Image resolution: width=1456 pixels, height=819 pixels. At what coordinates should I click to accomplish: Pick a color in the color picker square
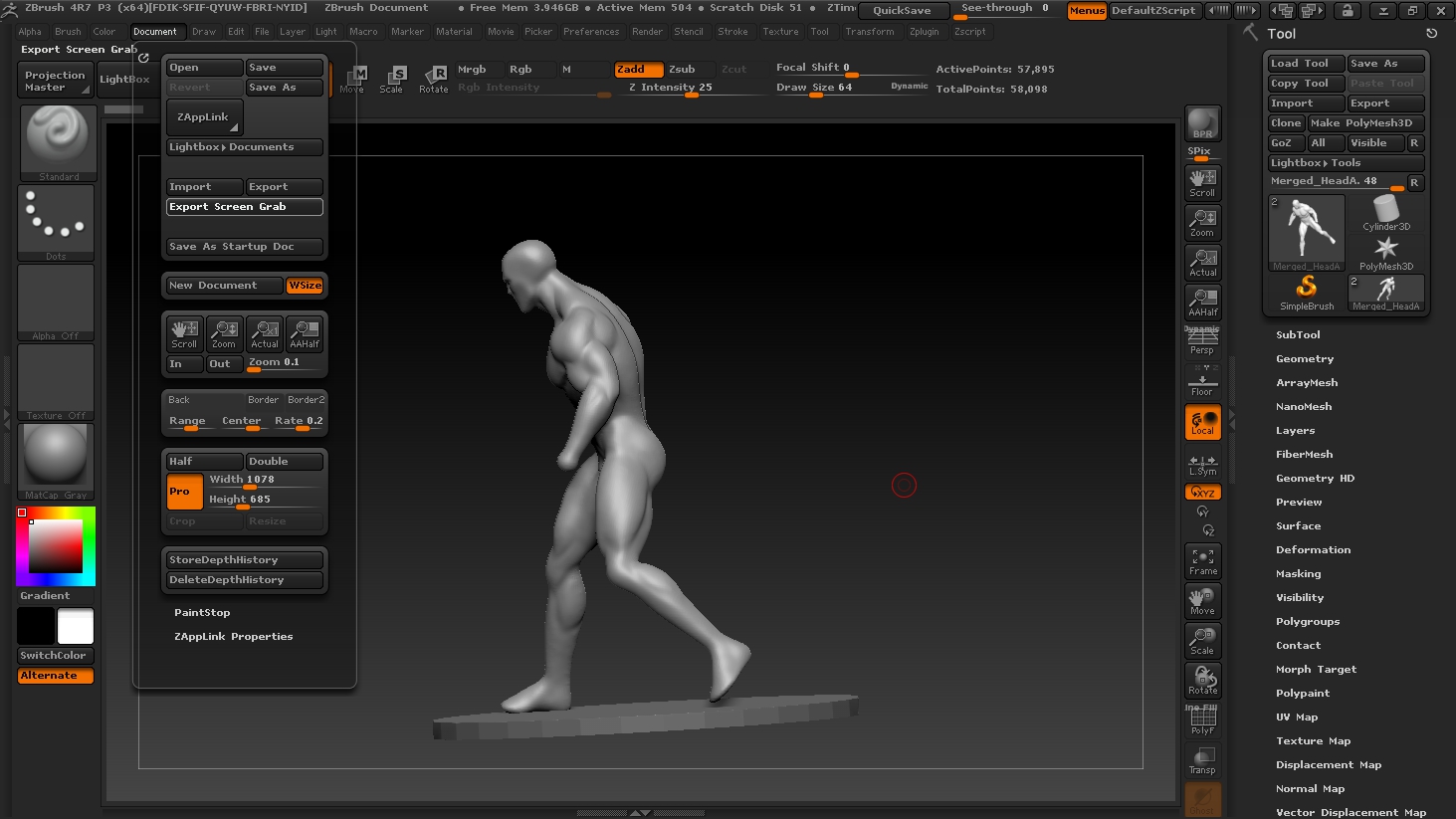point(55,545)
